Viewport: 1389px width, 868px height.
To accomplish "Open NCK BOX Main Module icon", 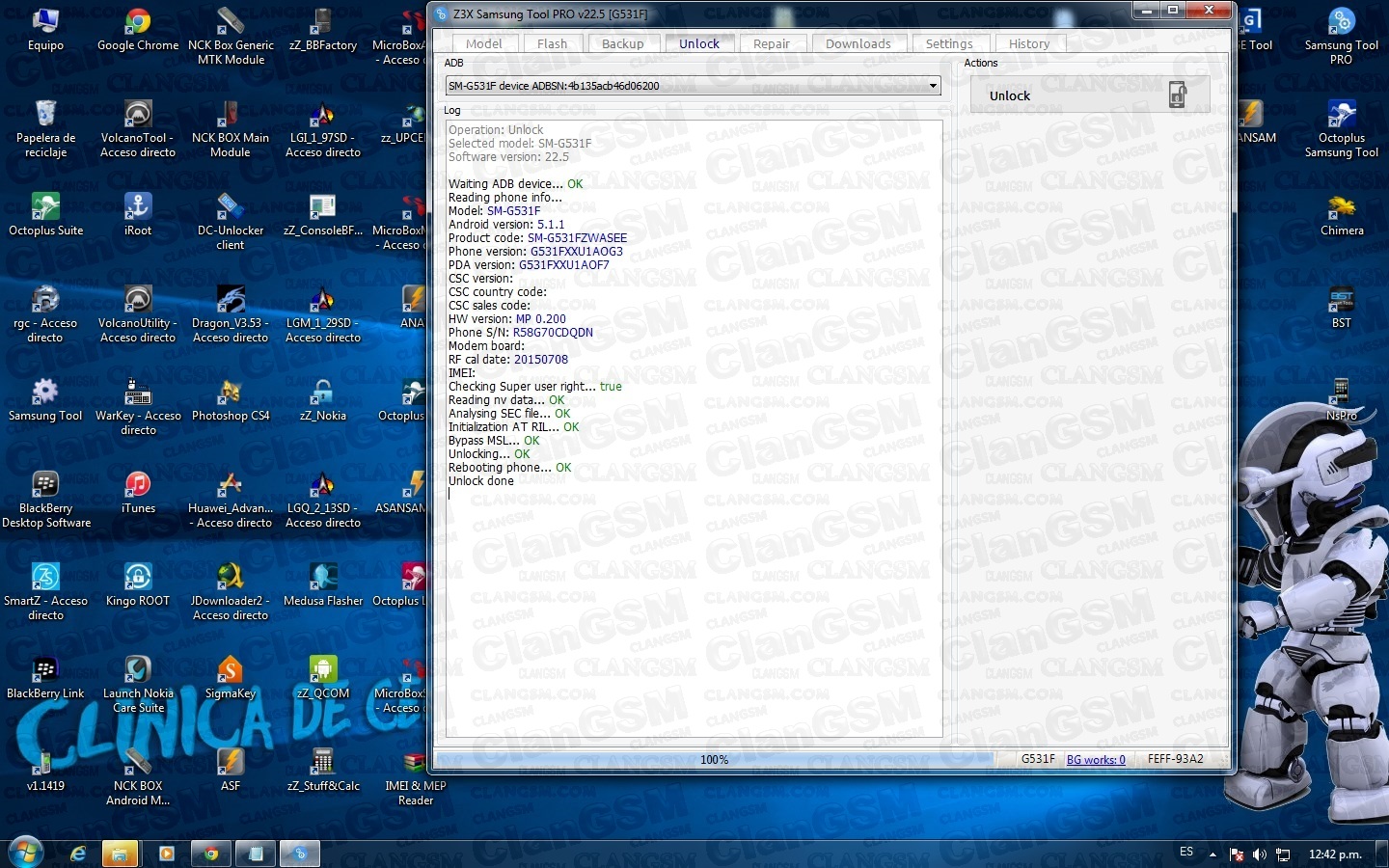I will (x=231, y=129).
